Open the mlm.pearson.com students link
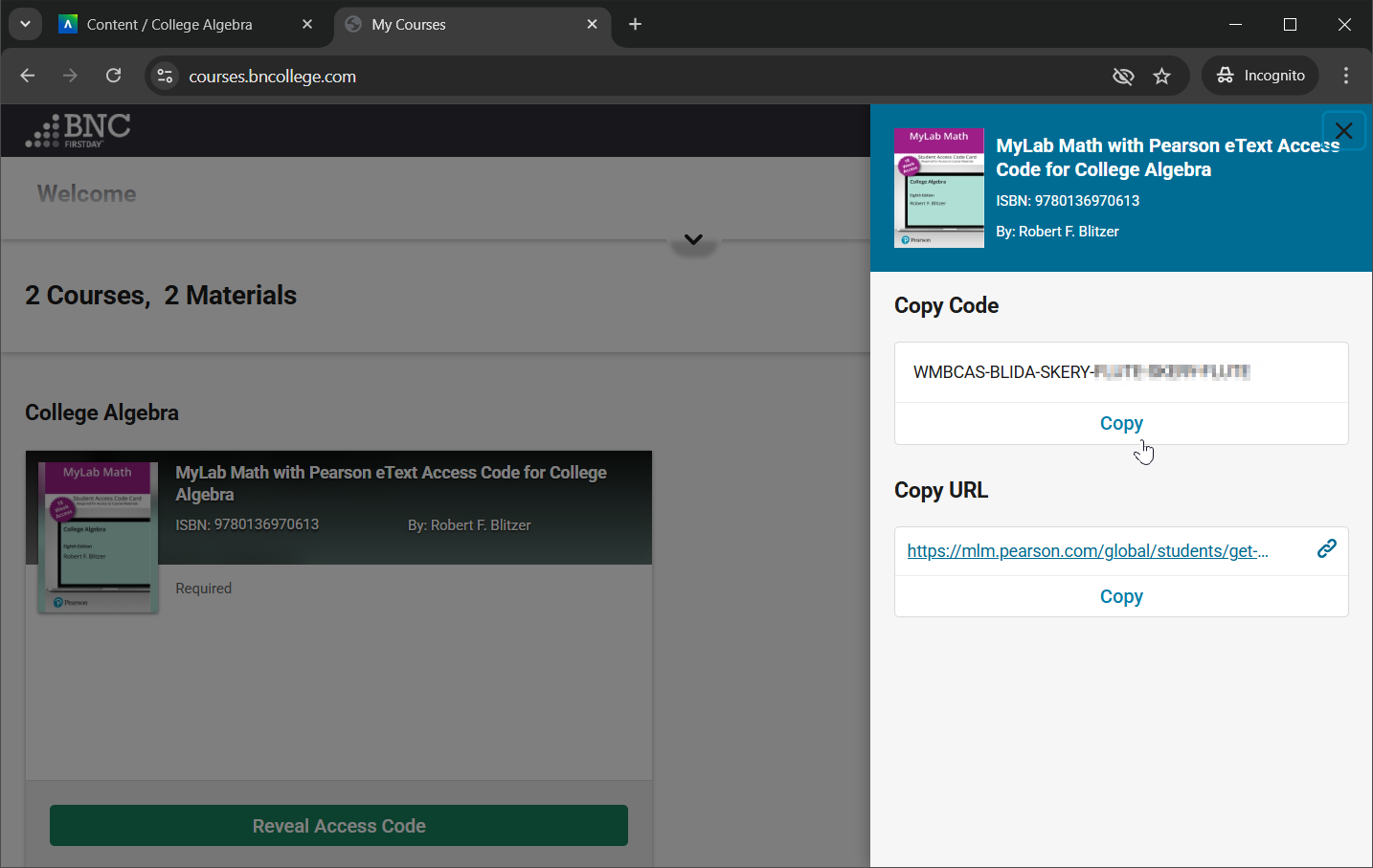 point(1088,550)
